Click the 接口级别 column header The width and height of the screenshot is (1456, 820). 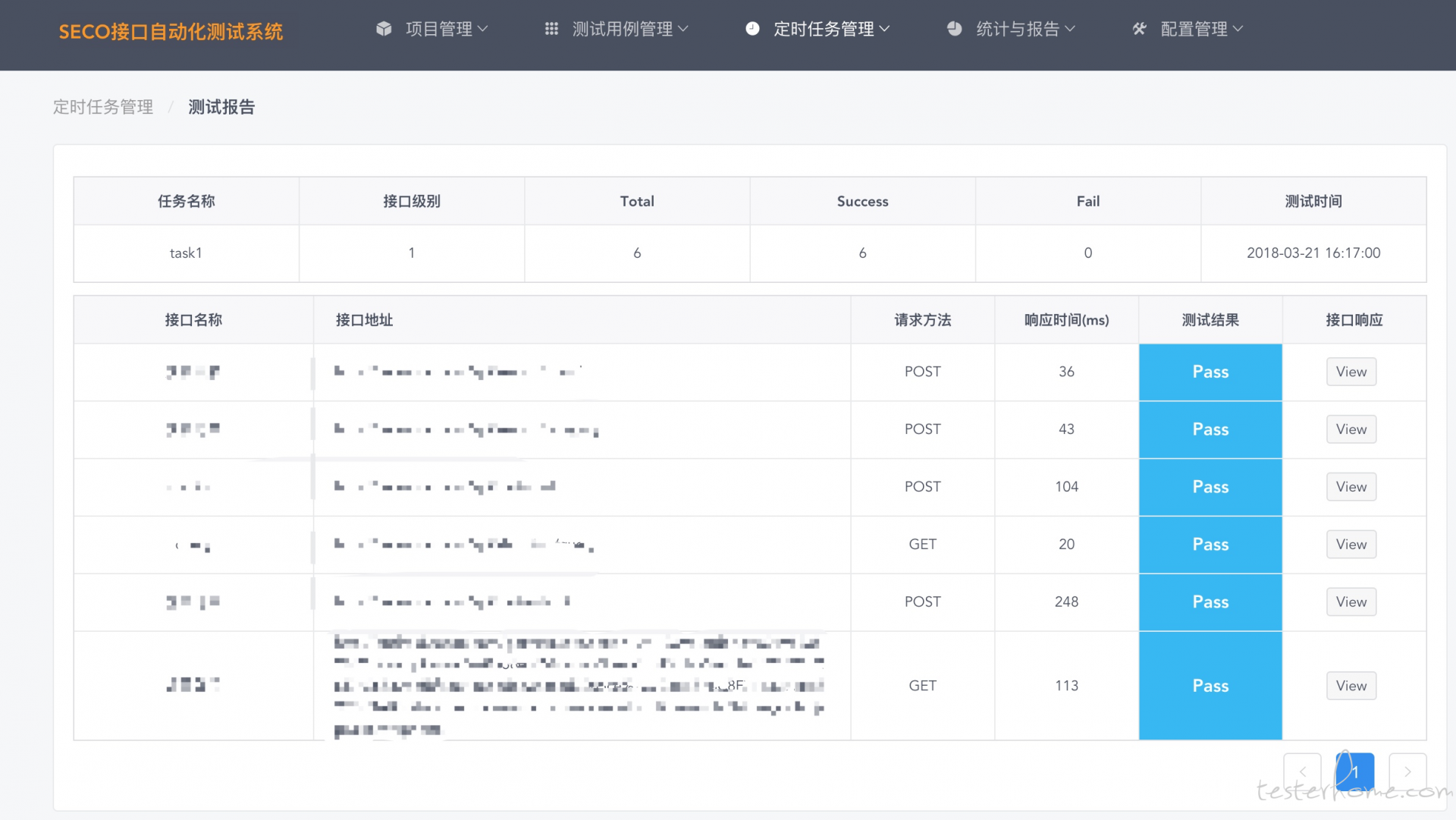(412, 201)
